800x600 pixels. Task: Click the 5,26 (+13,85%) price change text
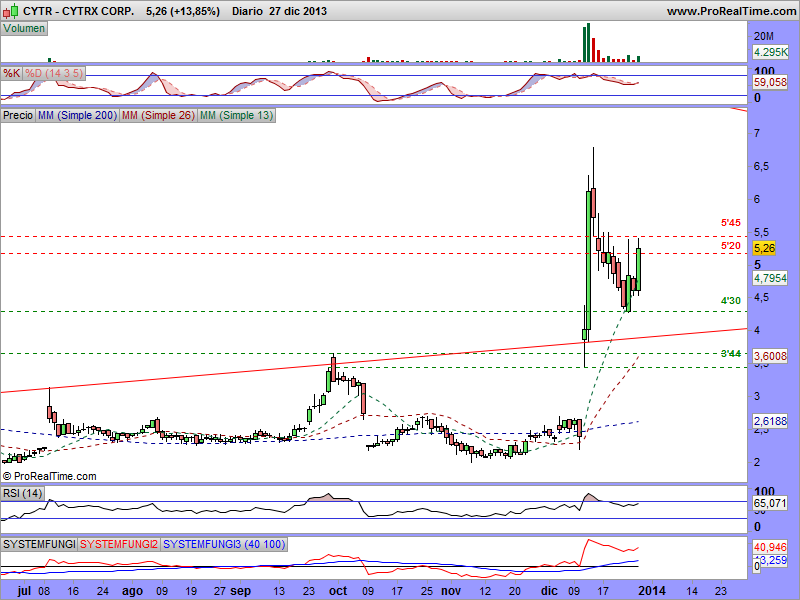pos(183,11)
